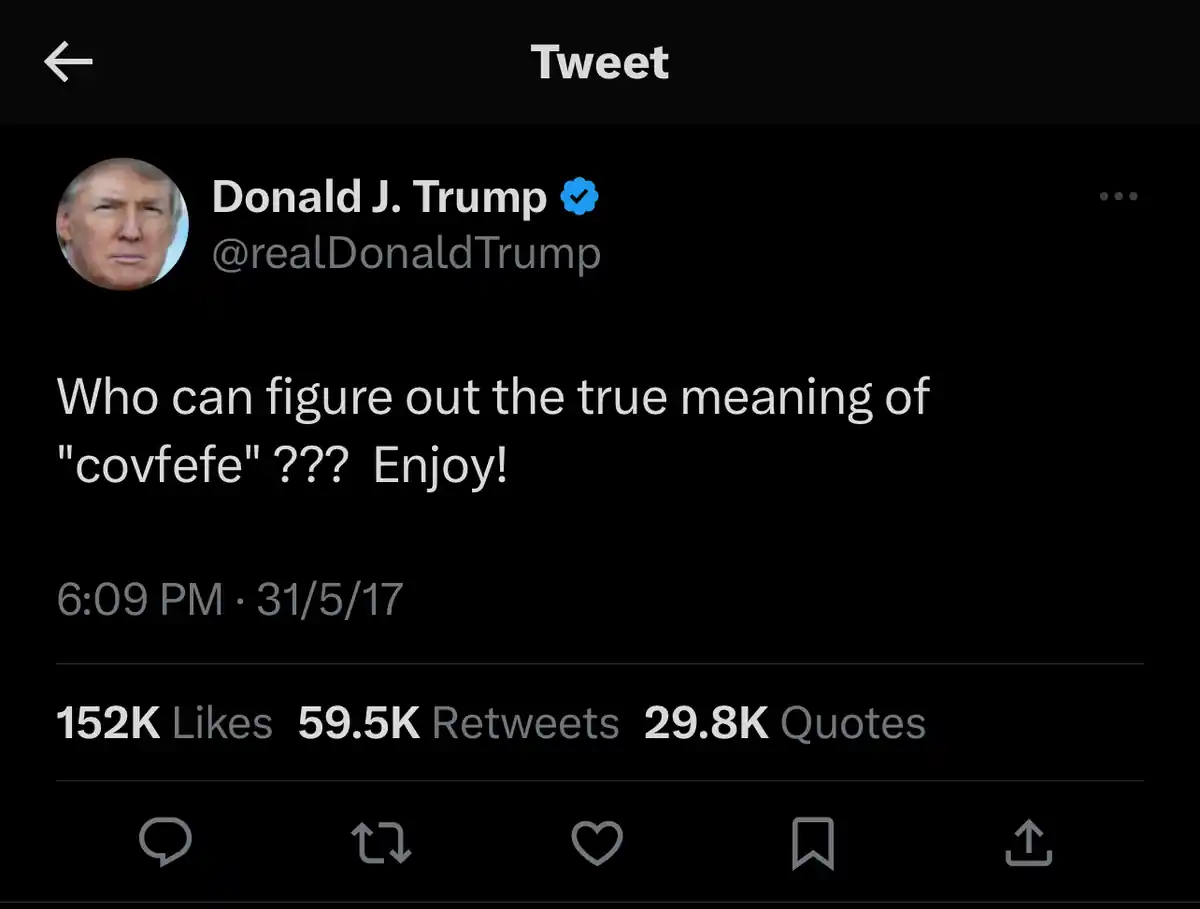
Task: Click the Tweet header title
Action: click(599, 63)
